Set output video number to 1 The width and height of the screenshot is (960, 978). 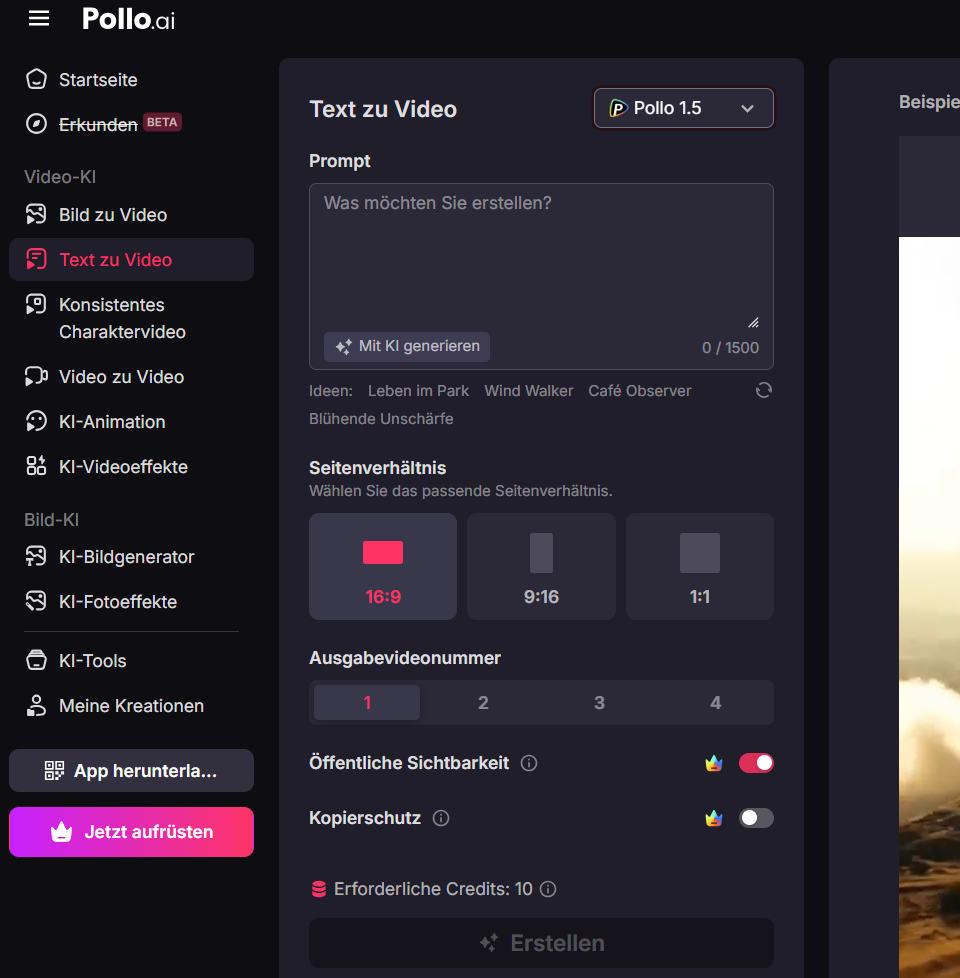coord(367,702)
